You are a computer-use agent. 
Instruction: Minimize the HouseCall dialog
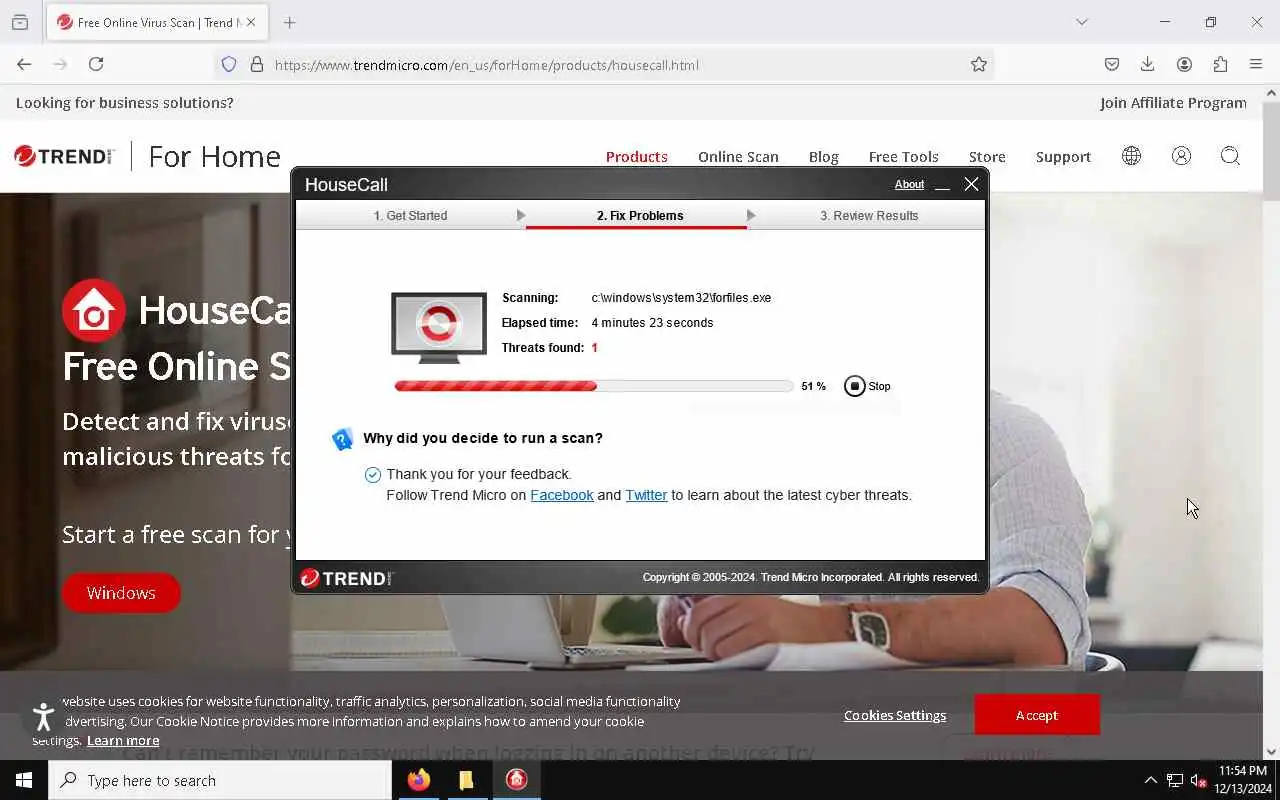click(x=942, y=185)
